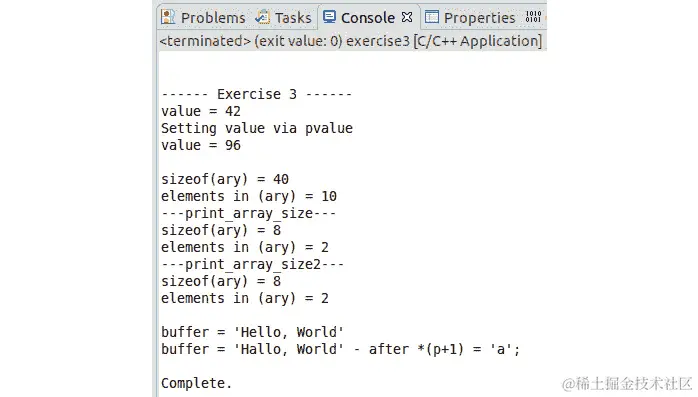Click the Problems view icon
This screenshot has width=698, height=397.
(168, 17)
